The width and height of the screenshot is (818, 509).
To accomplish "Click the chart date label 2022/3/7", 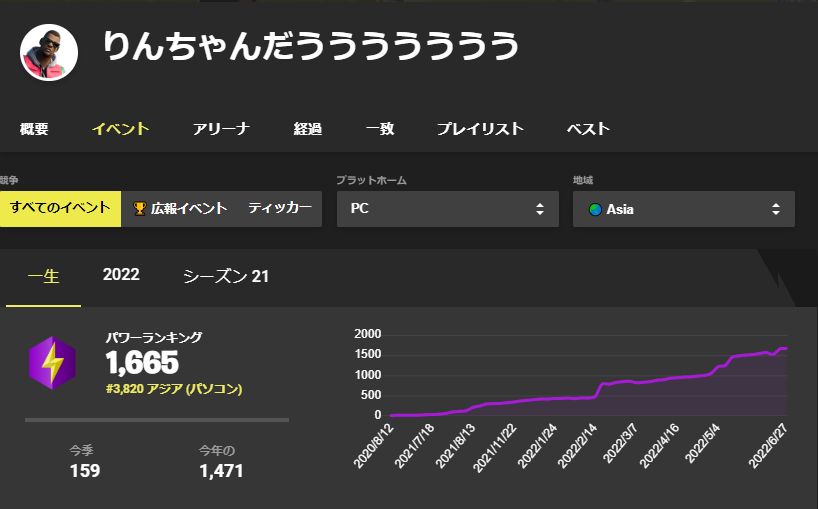I will point(620,443).
